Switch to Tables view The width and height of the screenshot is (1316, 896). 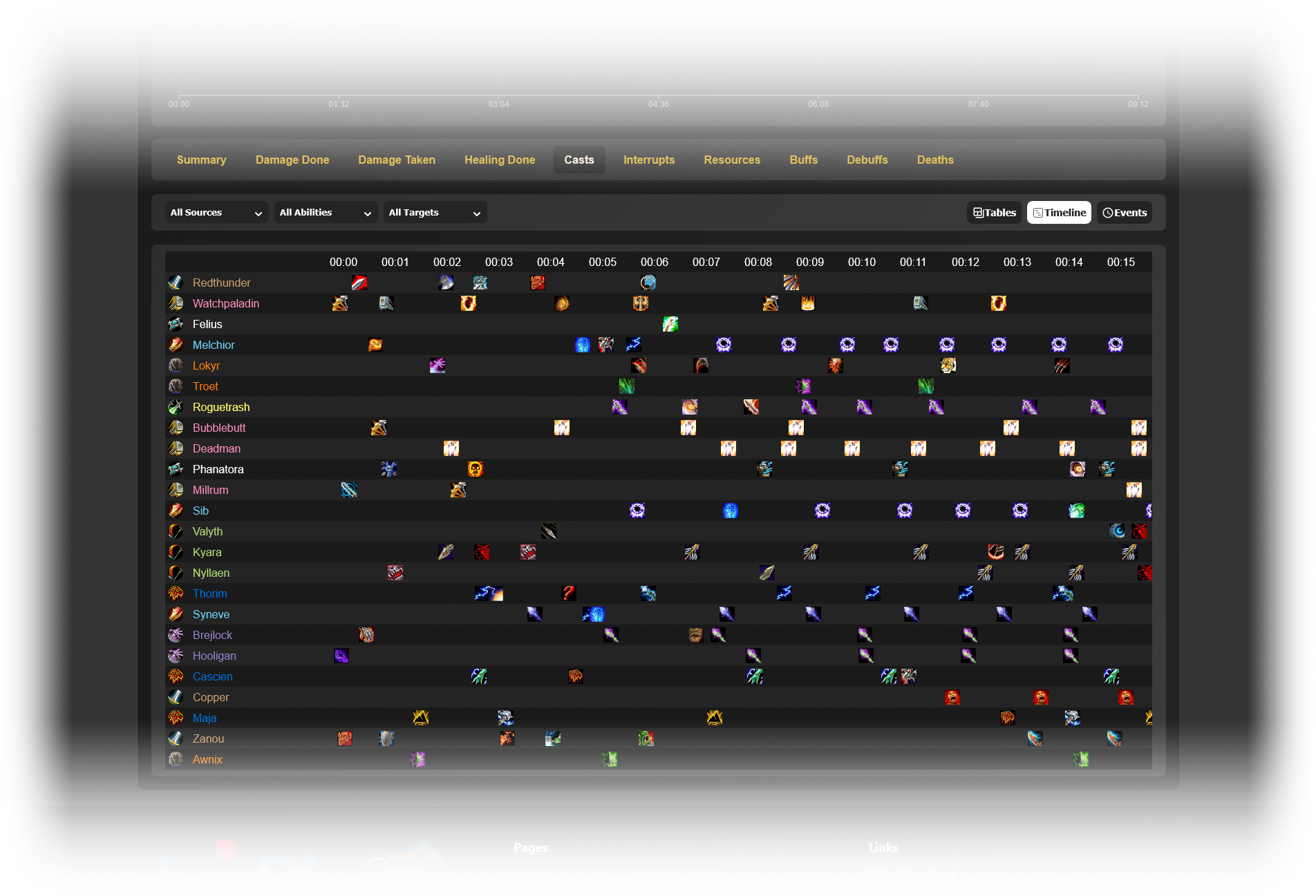click(994, 213)
